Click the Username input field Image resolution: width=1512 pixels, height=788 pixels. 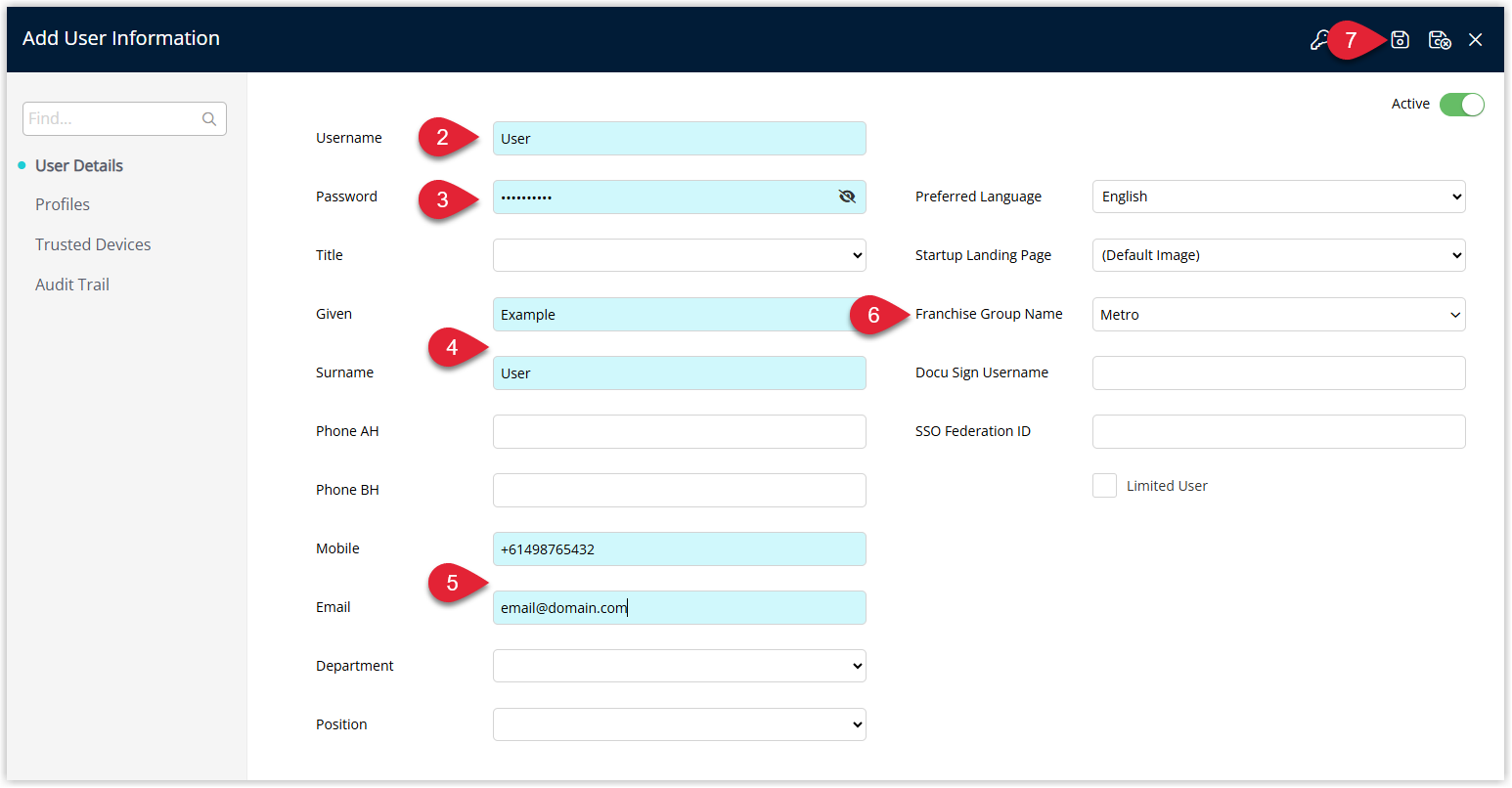(x=679, y=138)
